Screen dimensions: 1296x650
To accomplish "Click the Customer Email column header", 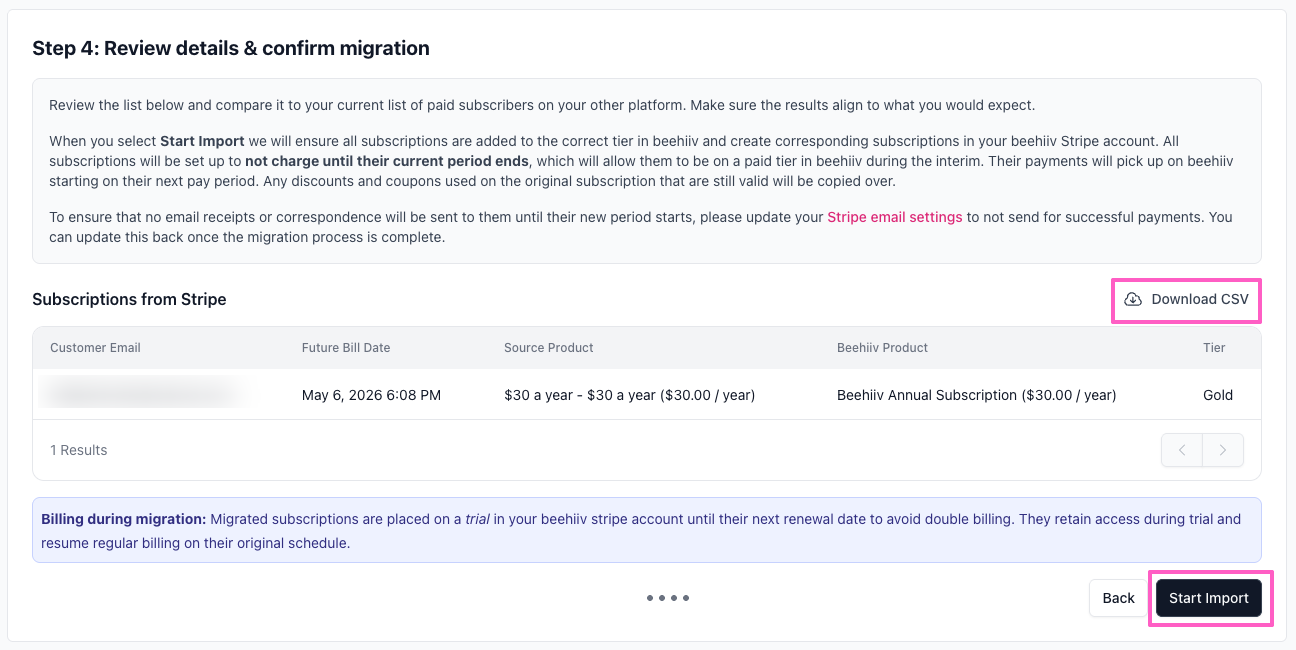I will click(x=95, y=348).
